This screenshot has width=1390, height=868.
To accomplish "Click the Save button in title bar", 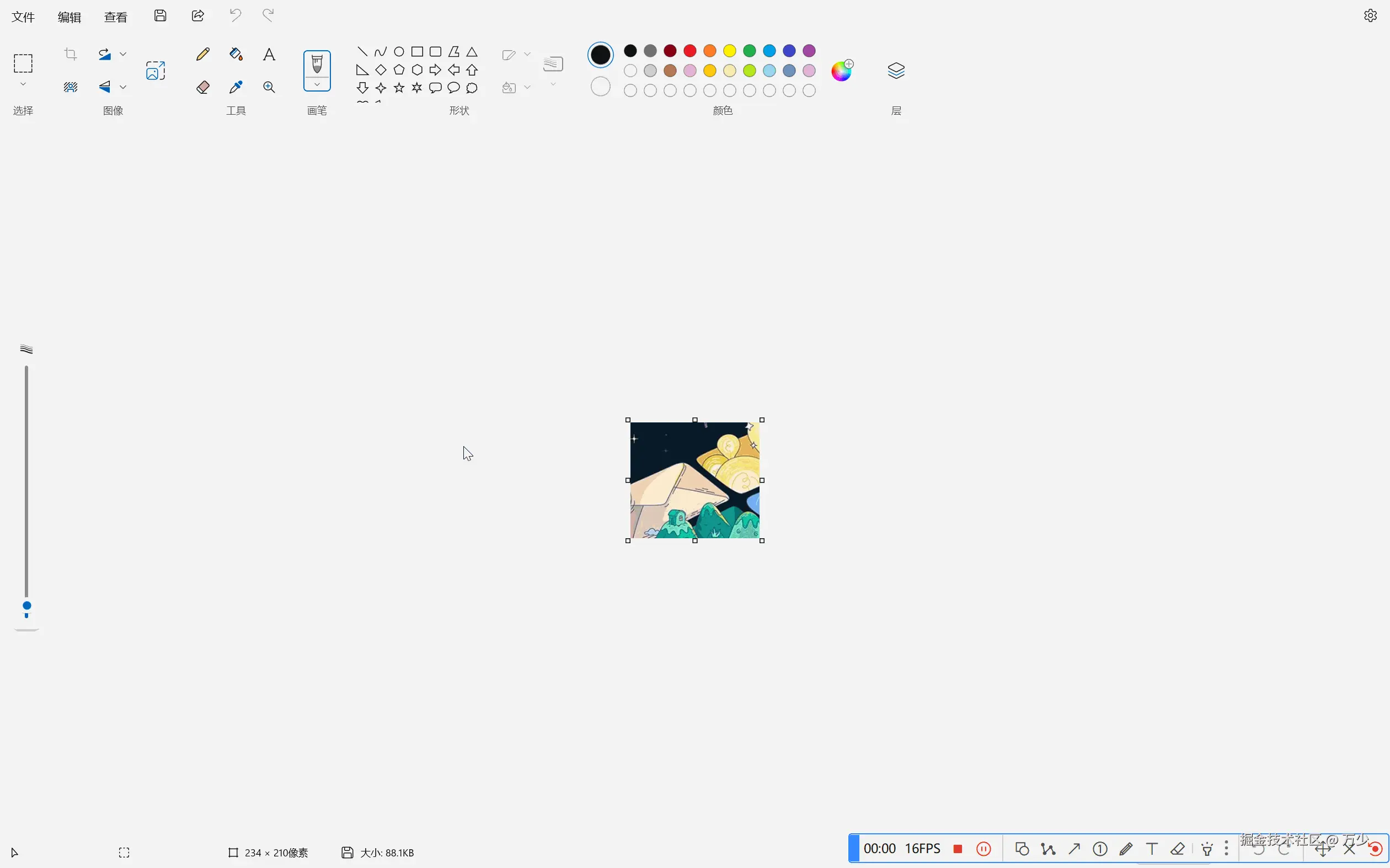I will [160, 16].
